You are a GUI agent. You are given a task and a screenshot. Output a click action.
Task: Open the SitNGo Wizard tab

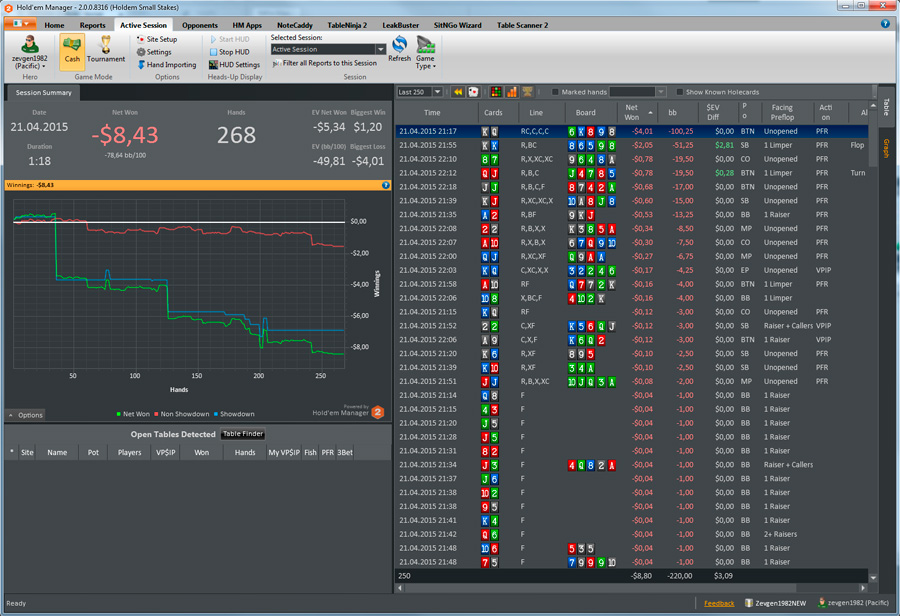[x=457, y=25]
